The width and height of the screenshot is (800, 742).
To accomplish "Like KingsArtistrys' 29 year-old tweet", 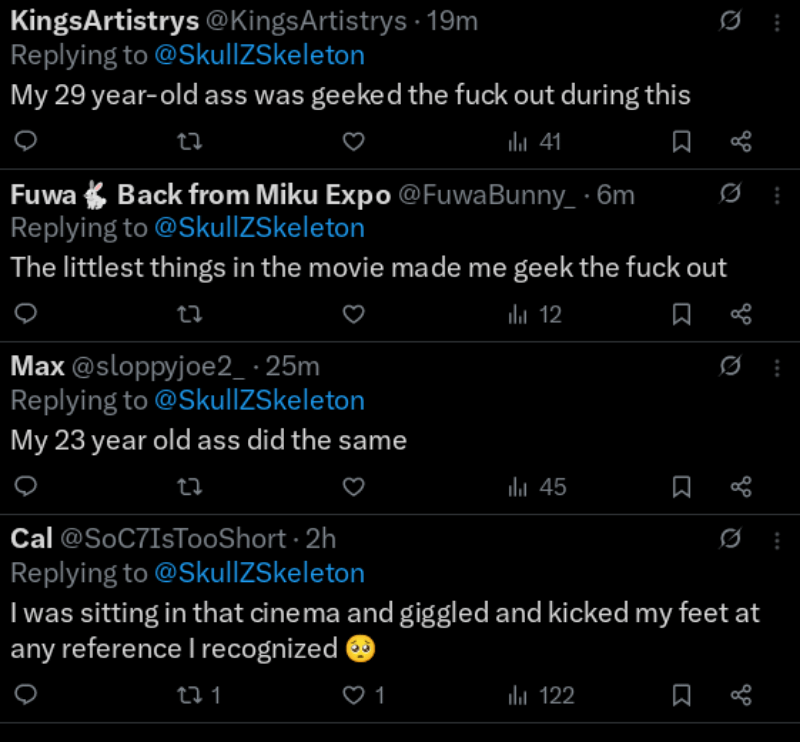I will (x=353, y=142).
